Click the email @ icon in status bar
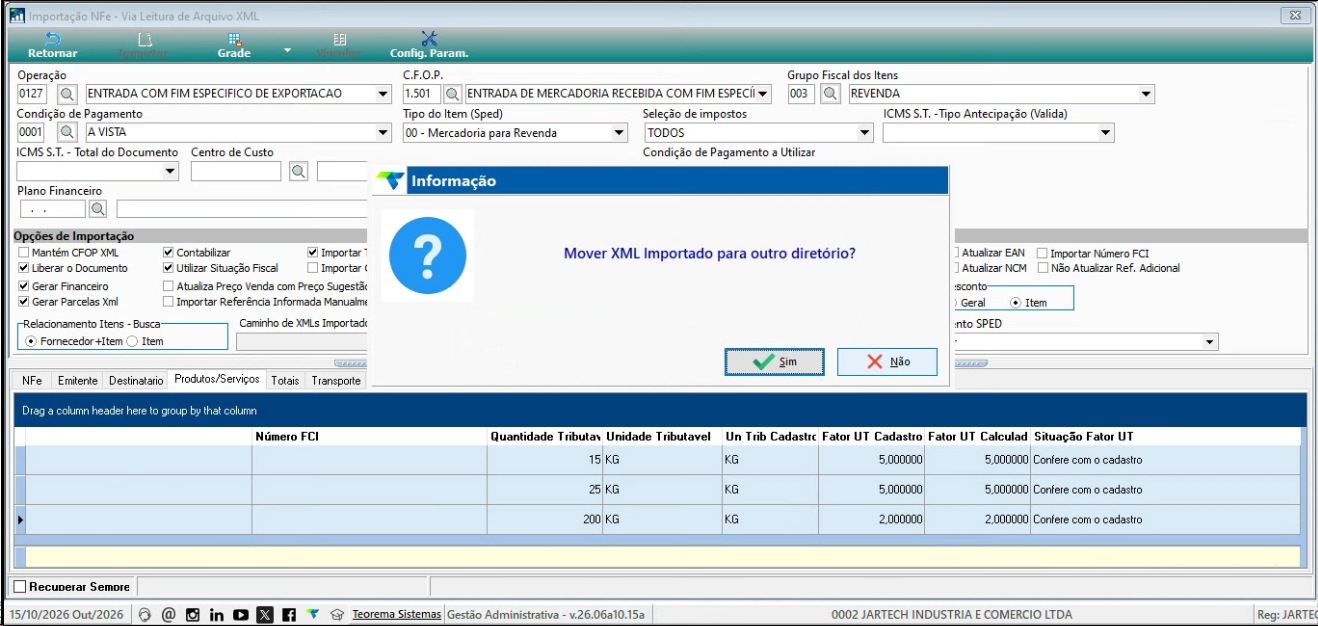Image resolution: width=1318 pixels, height=626 pixels. [169, 614]
